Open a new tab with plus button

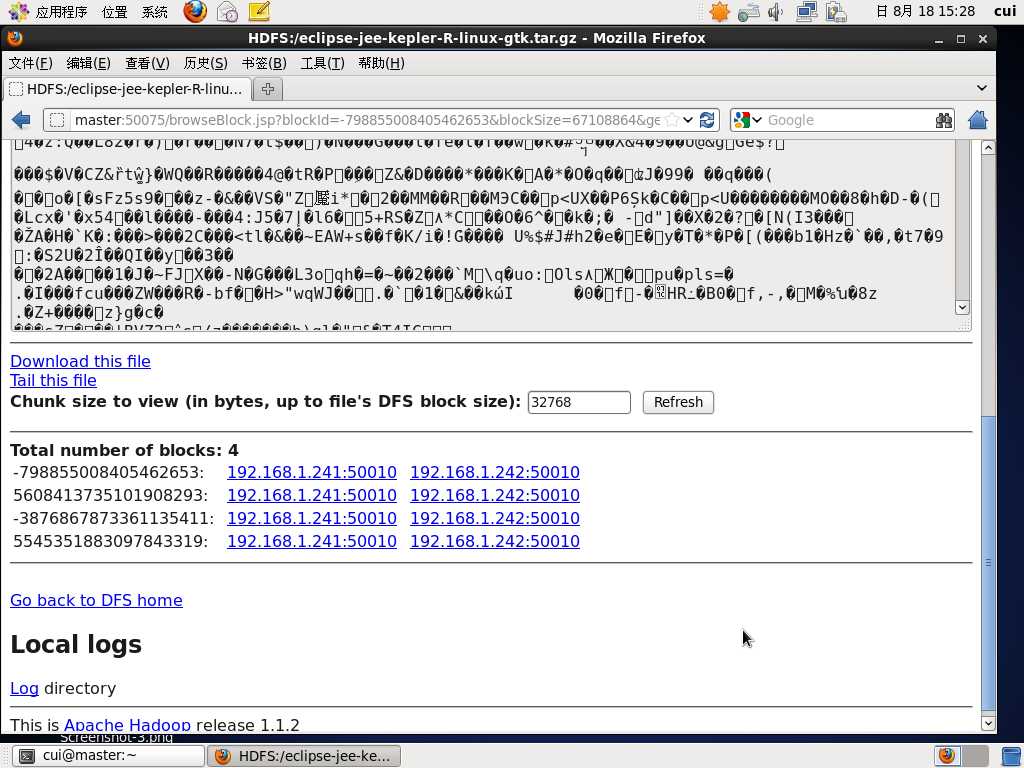coord(268,89)
